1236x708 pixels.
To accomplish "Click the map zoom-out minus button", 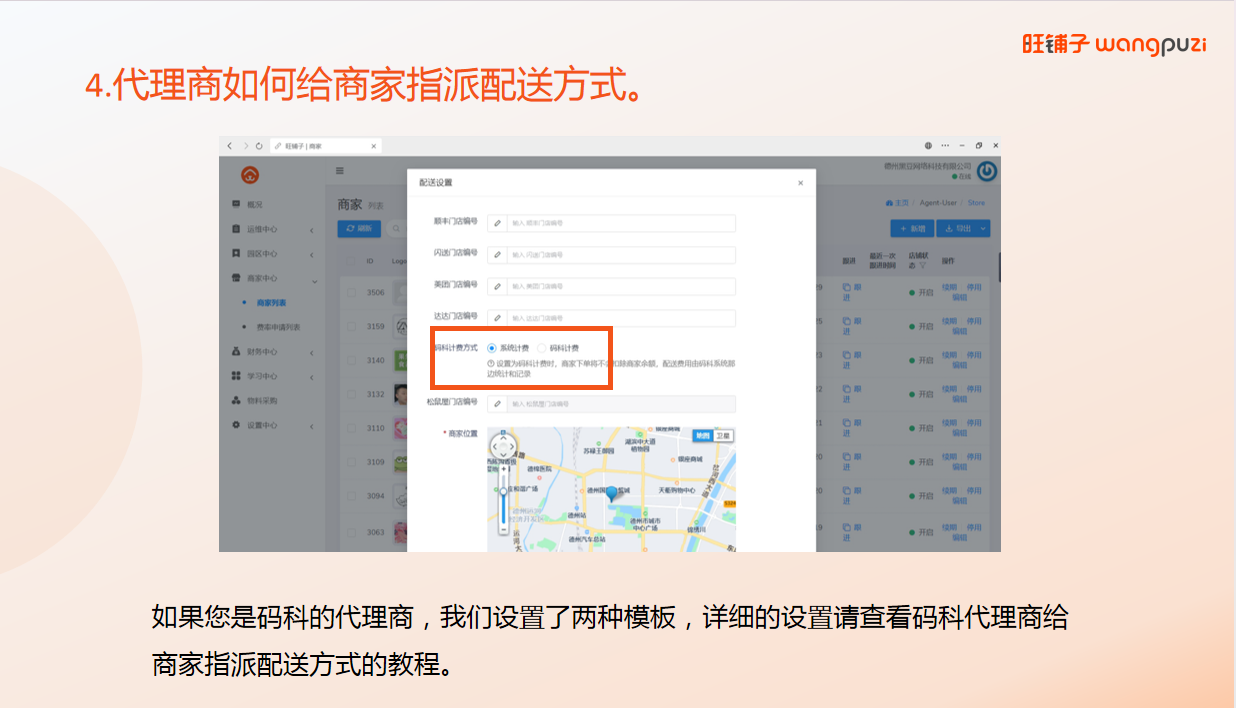I will point(503,531).
